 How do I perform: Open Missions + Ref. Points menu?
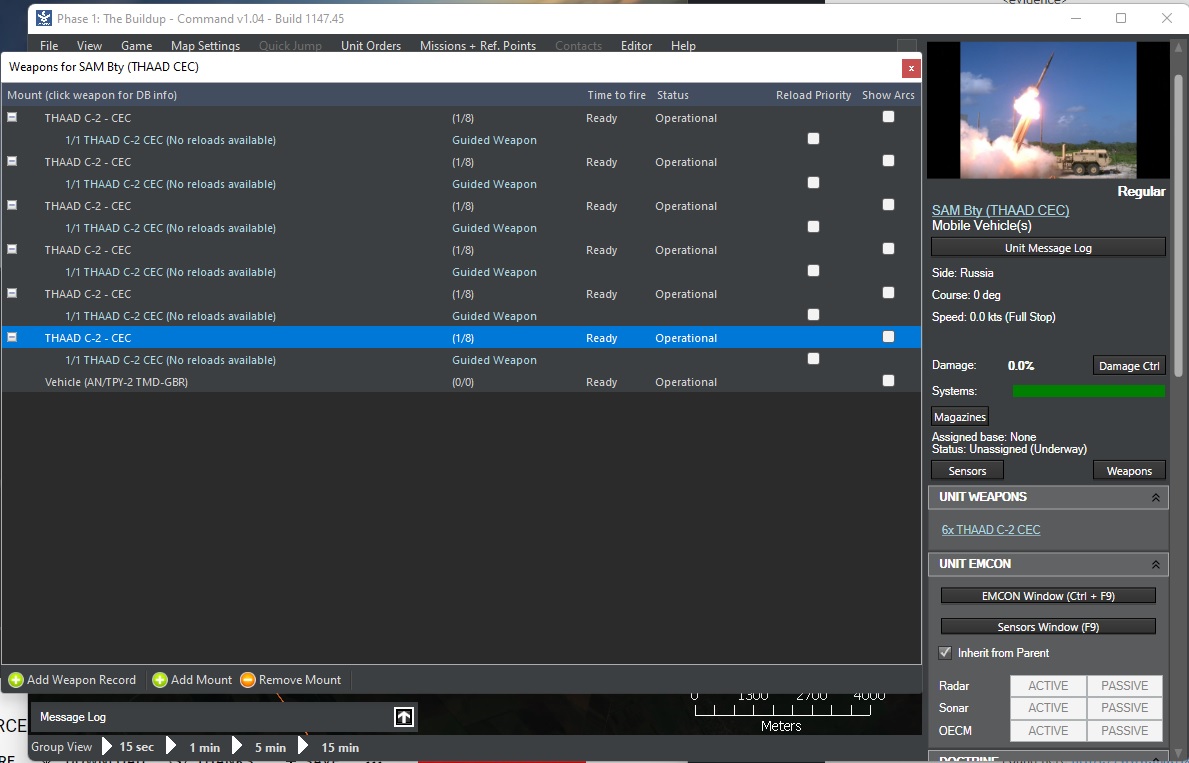pos(478,46)
